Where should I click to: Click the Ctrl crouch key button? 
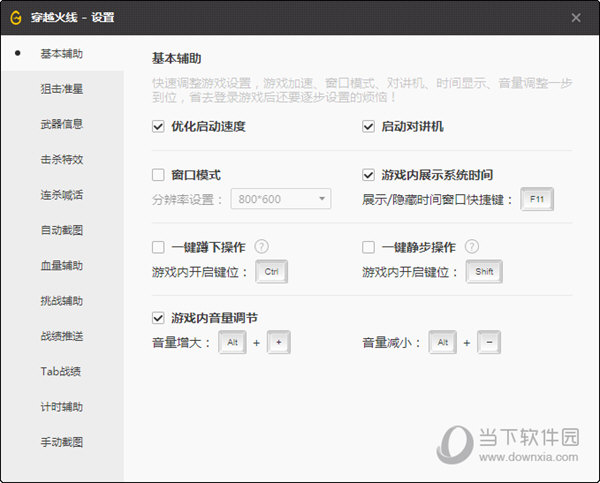[x=272, y=272]
